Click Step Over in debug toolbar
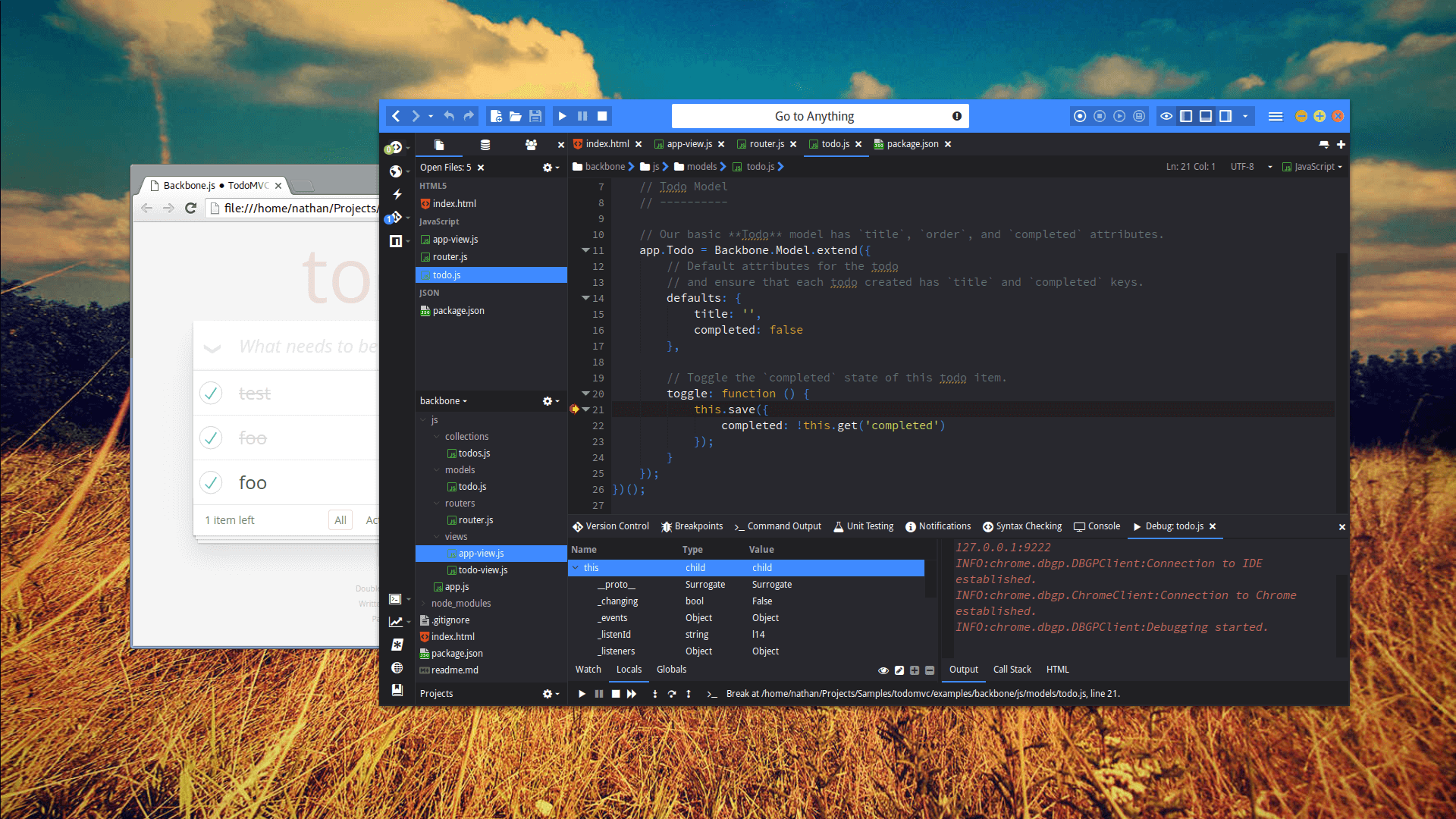The width and height of the screenshot is (1456, 819). 672,694
